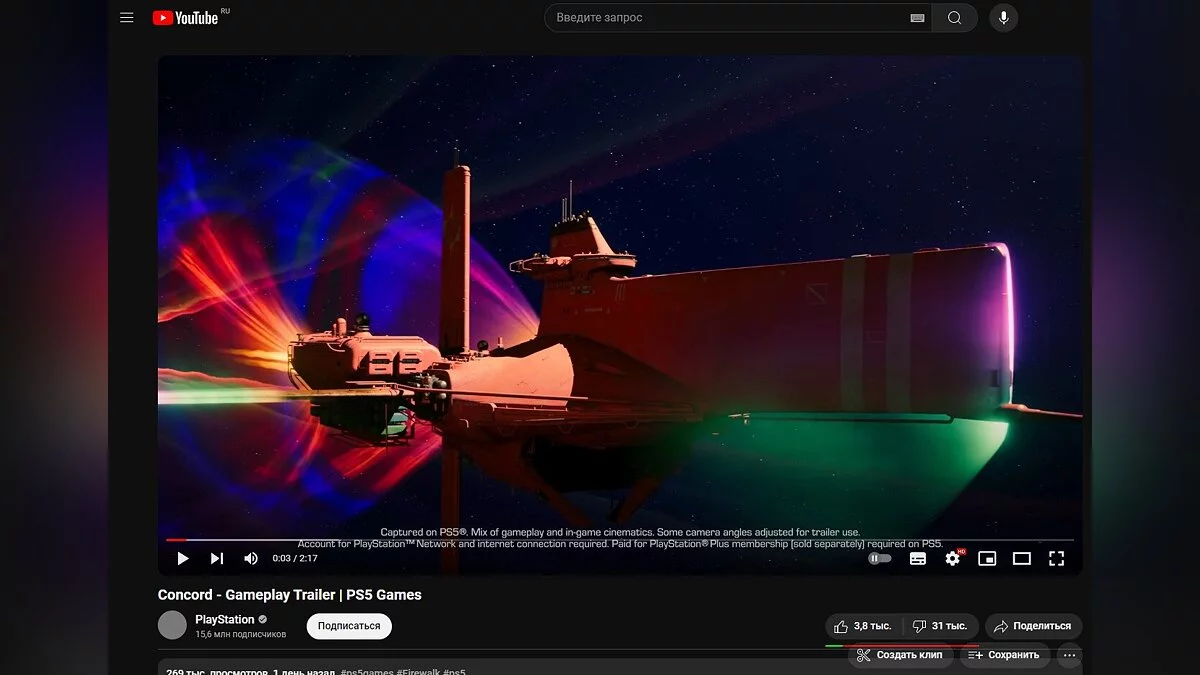Click the Подписаться subscribe button
Viewport: 1200px width, 675px height.
tap(349, 626)
